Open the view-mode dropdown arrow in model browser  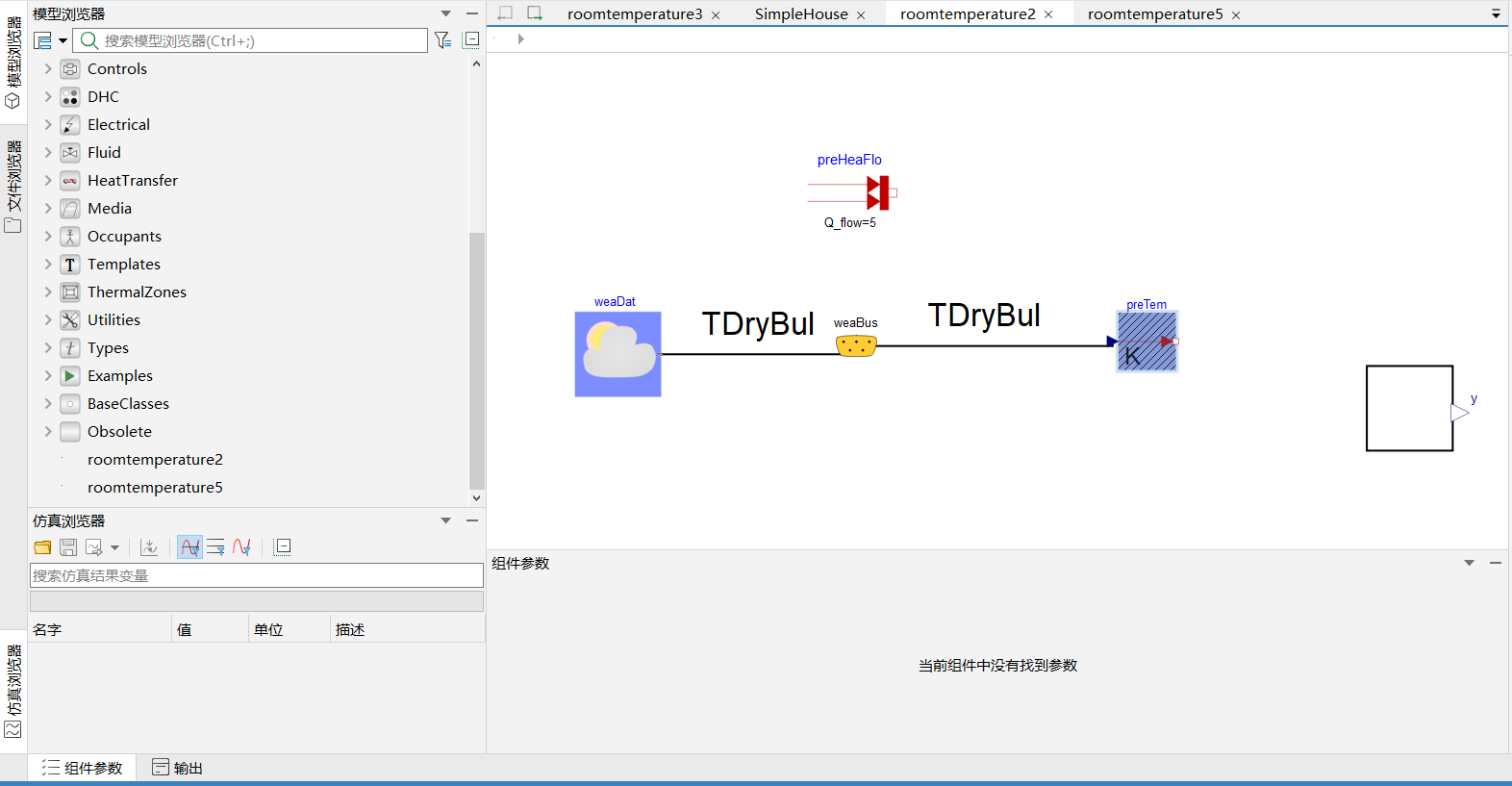63,40
